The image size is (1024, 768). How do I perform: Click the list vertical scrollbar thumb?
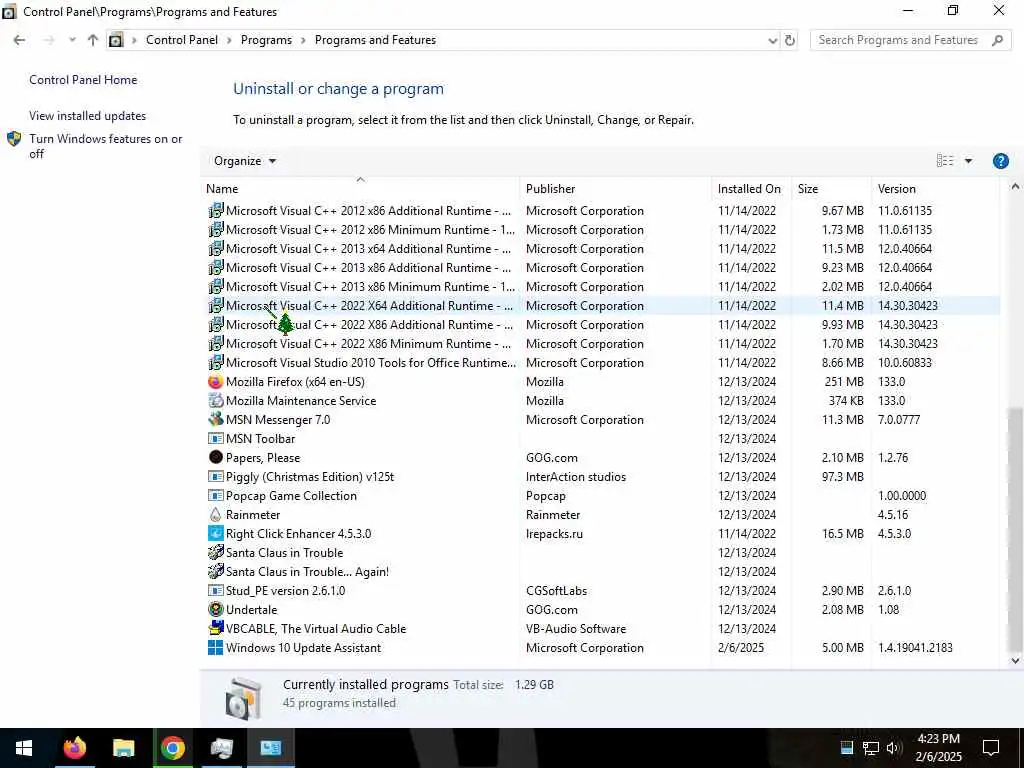(1015, 528)
